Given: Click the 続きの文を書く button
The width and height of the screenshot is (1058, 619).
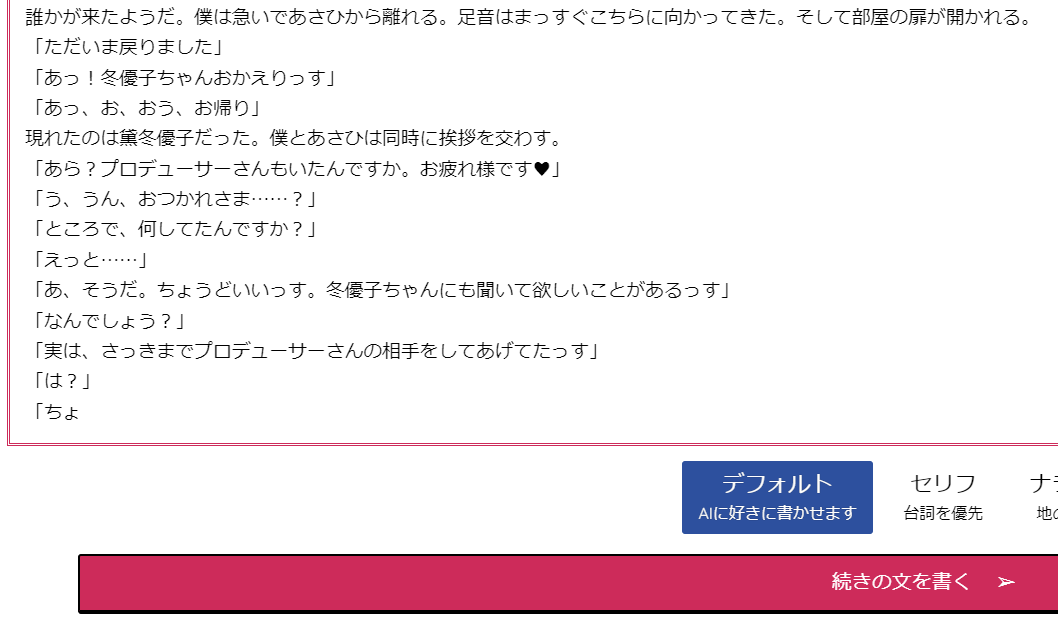Looking at the screenshot, I should click(568, 583).
